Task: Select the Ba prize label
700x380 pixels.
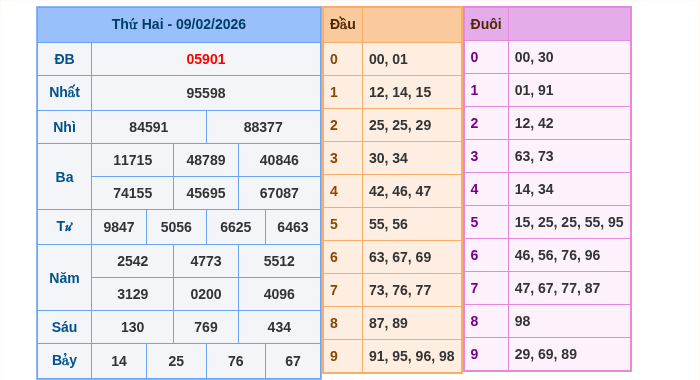Action: [64, 177]
